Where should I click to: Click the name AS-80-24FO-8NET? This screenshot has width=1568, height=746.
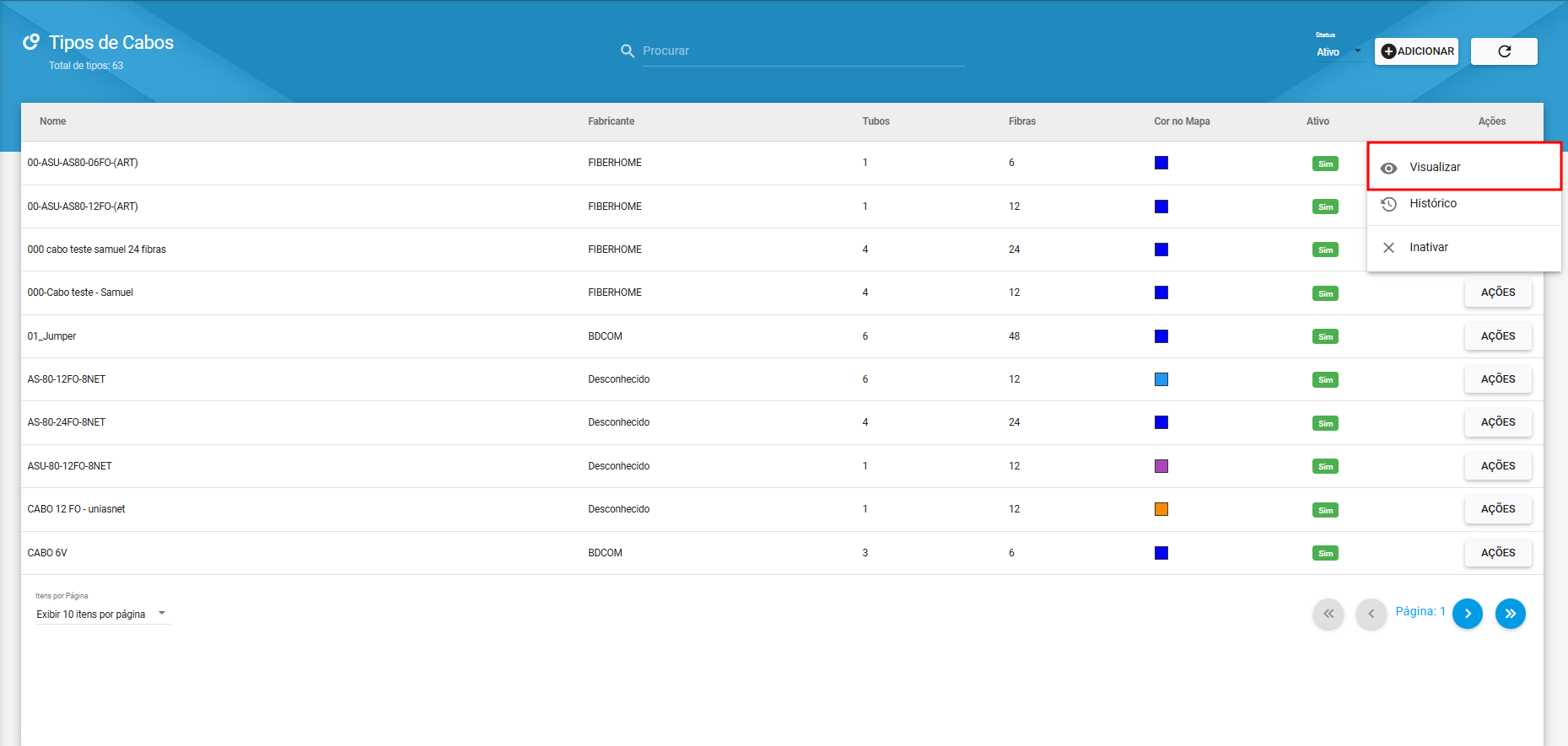pos(67,422)
